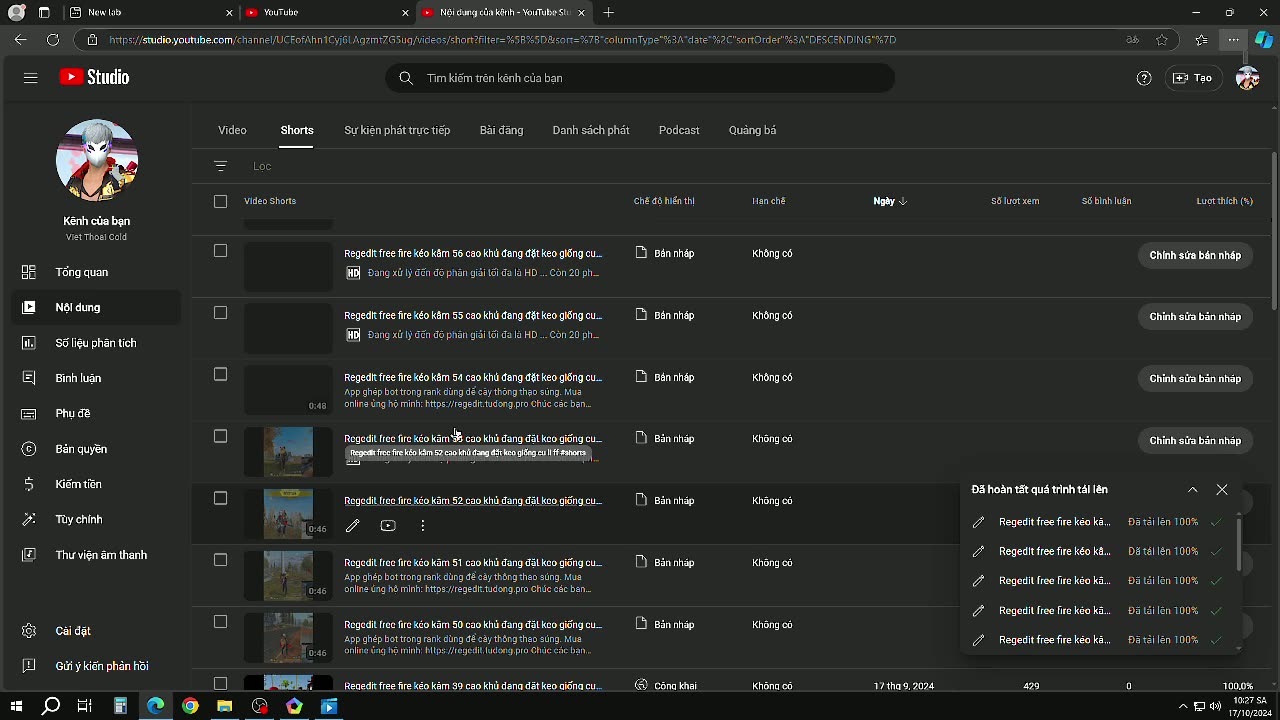Click the filter lines icon next to Lọc
Screen dimensions: 1280x720
tap(221, 166)
